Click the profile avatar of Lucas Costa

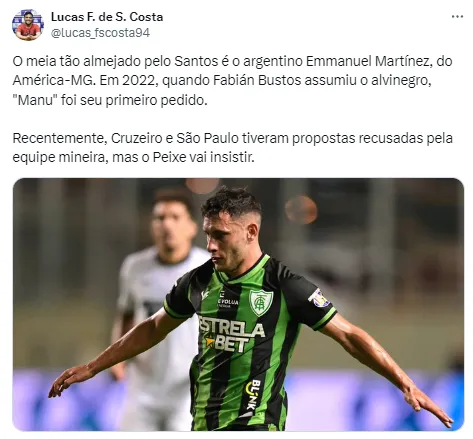tap(28, 25)
